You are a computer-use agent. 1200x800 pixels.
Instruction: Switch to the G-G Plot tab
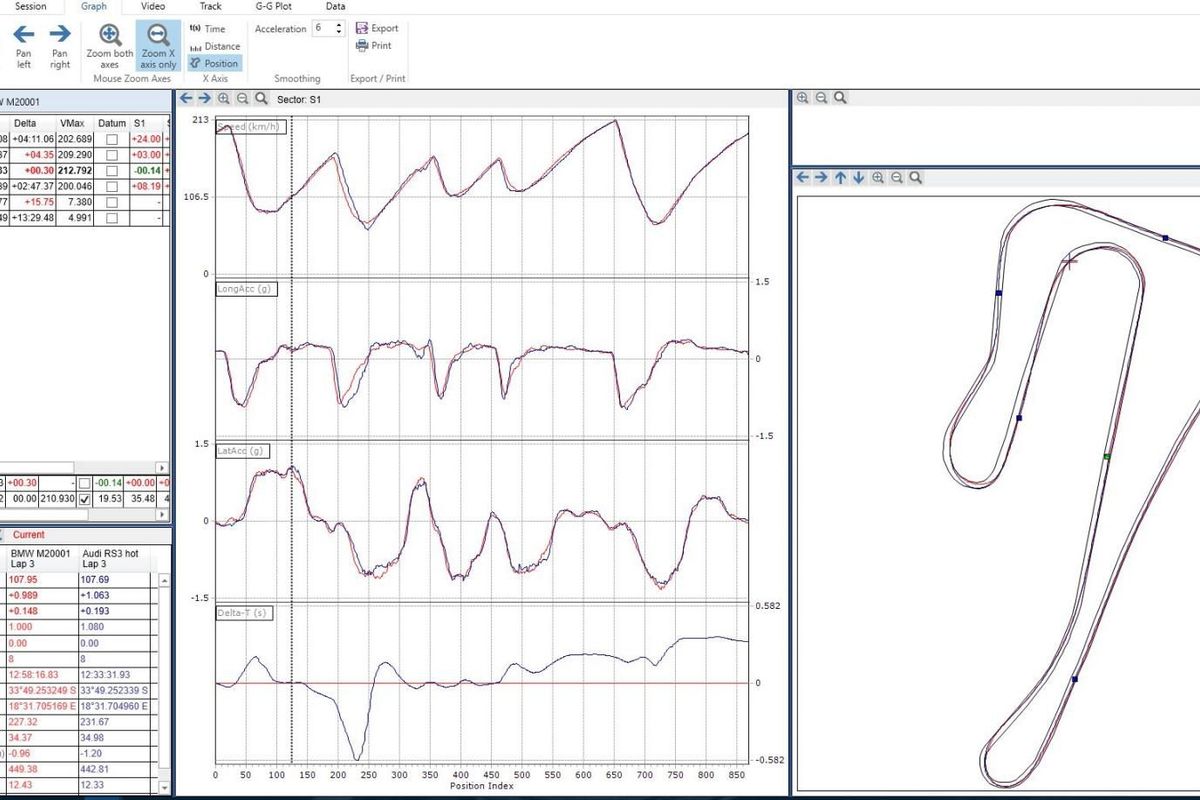(x=273, y=6)
